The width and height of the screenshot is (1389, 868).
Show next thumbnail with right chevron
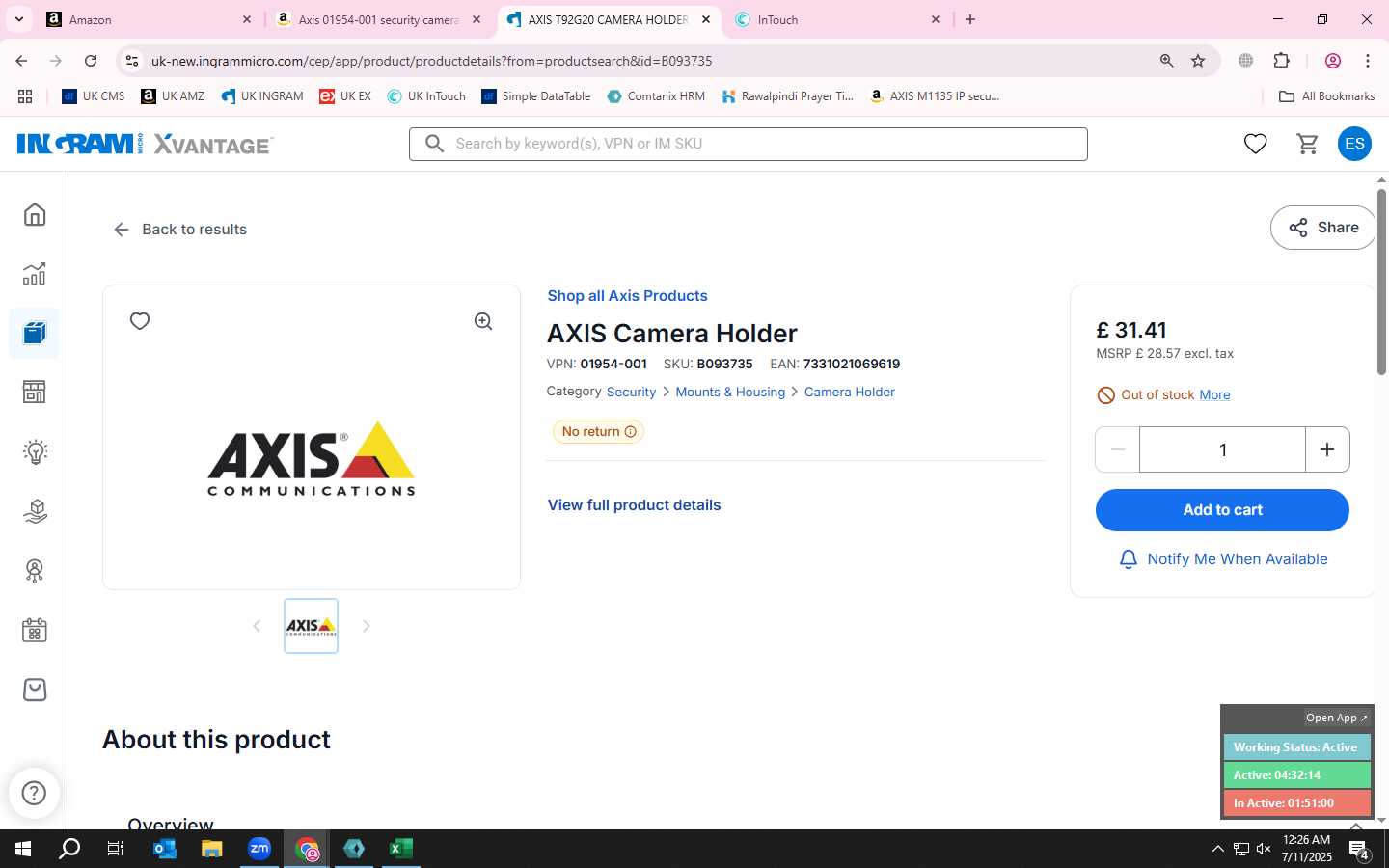[x=366, y=626]
